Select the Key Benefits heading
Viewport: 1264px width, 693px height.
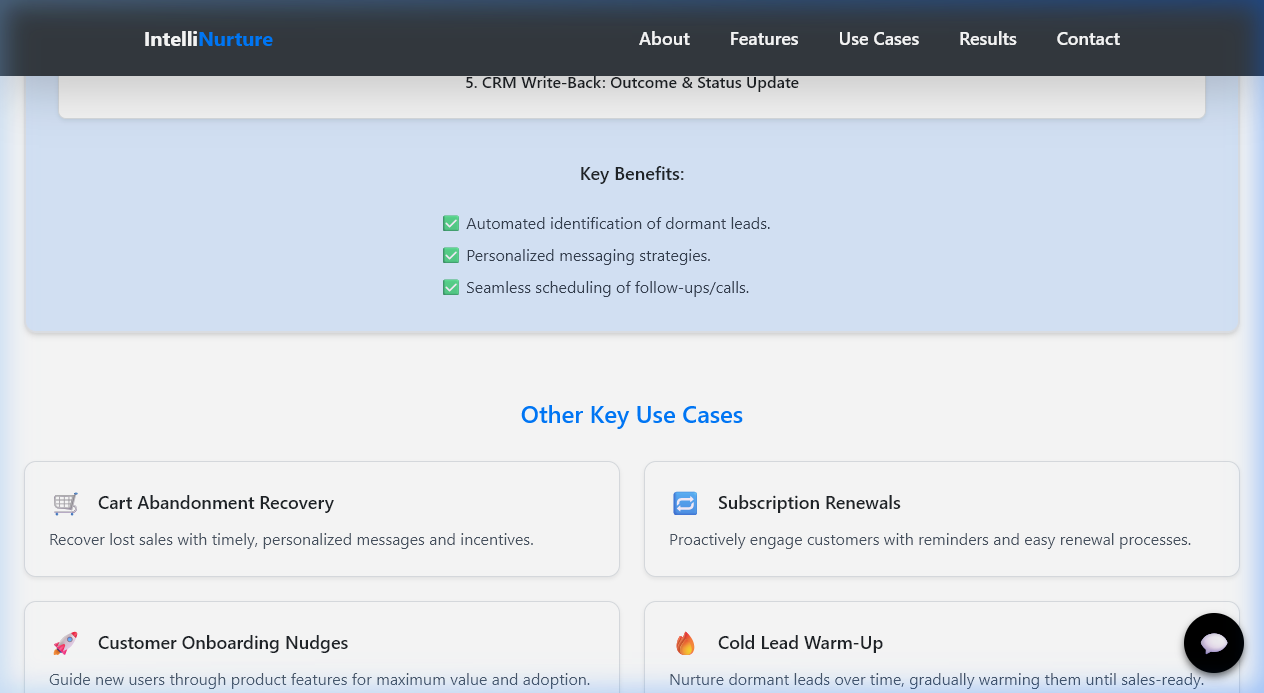(x=632, y=174)
